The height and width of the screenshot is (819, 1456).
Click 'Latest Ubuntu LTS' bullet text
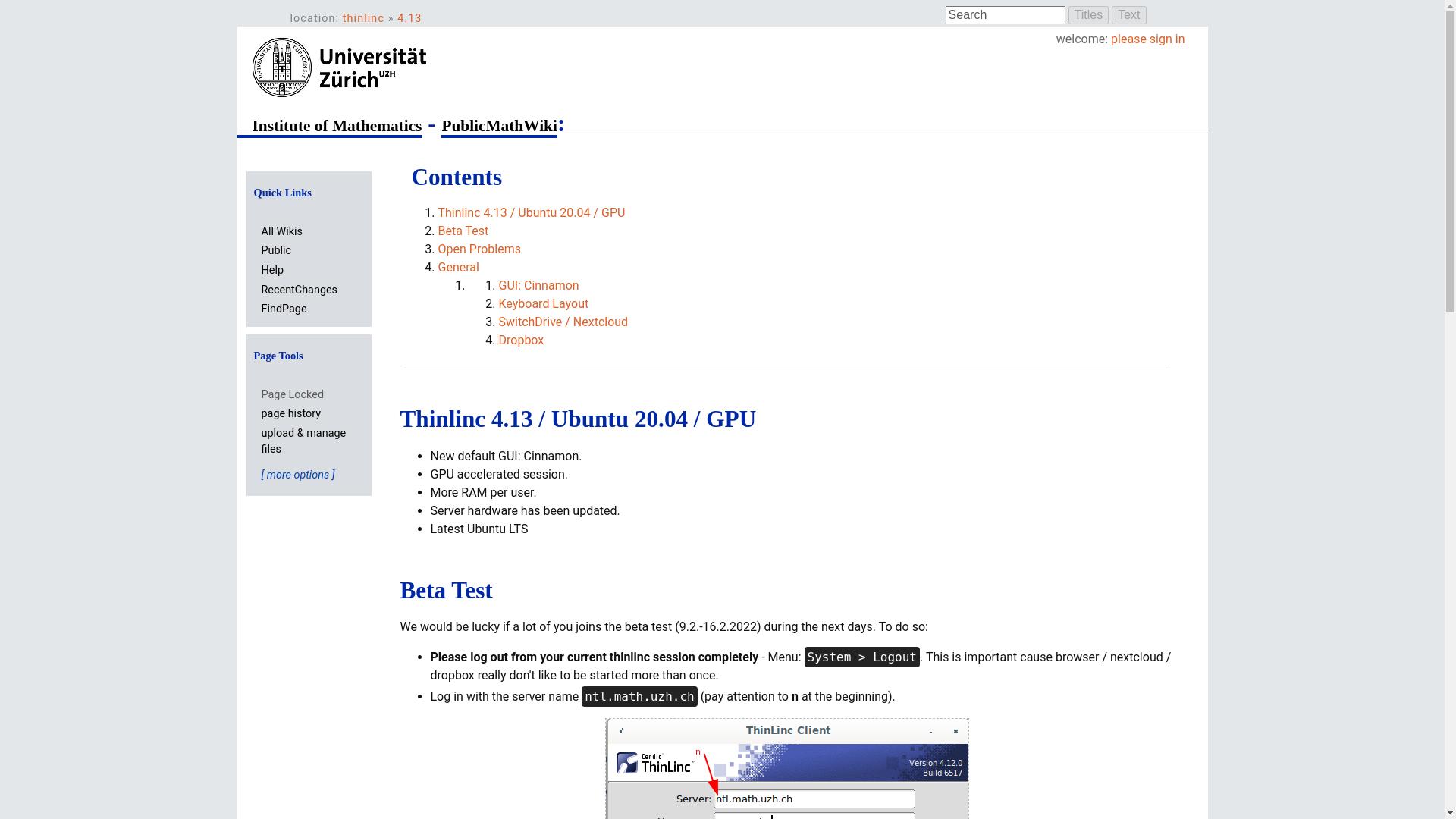[x=479, y=529]
